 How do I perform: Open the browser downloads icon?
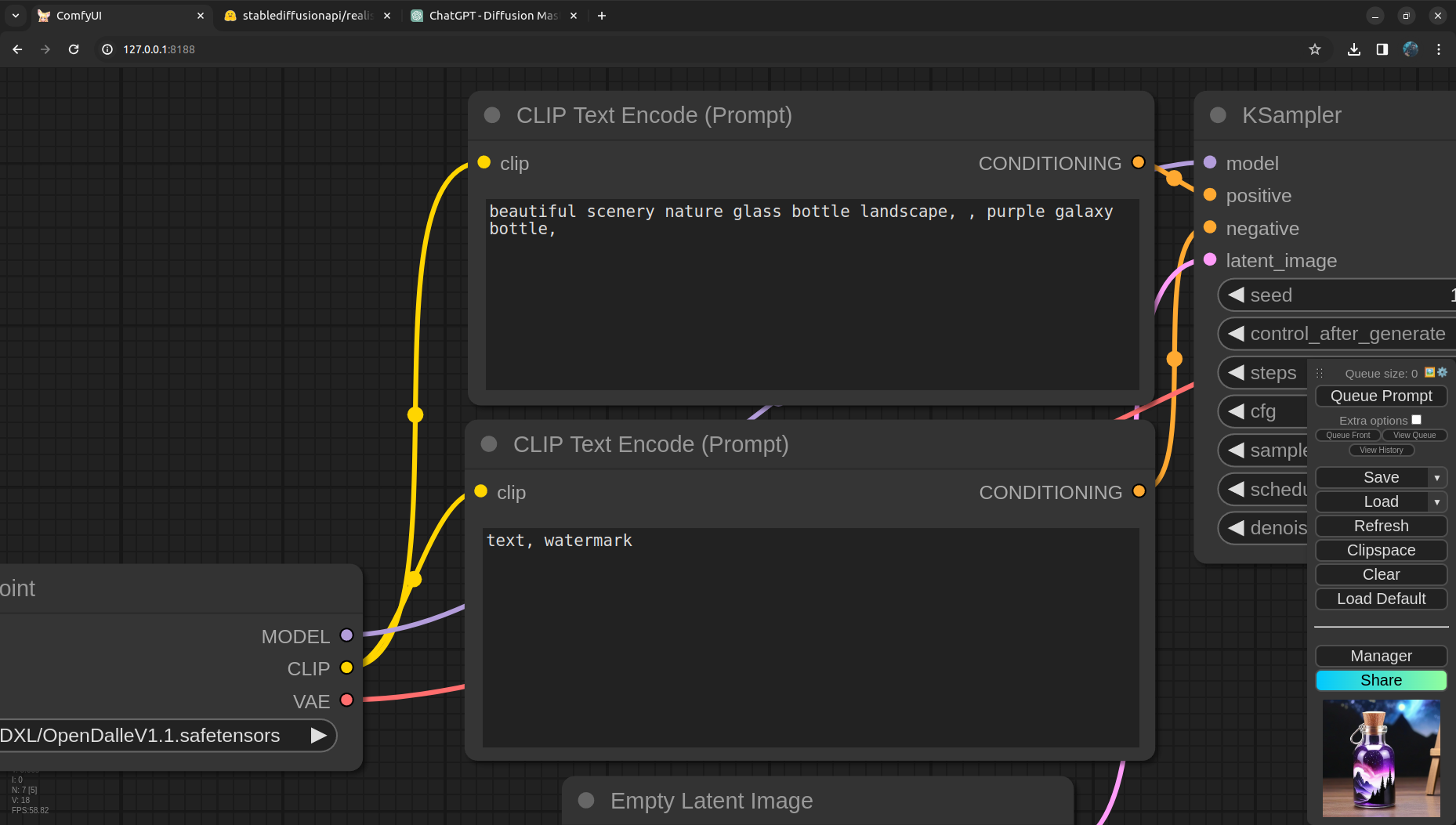[1354, 49]
